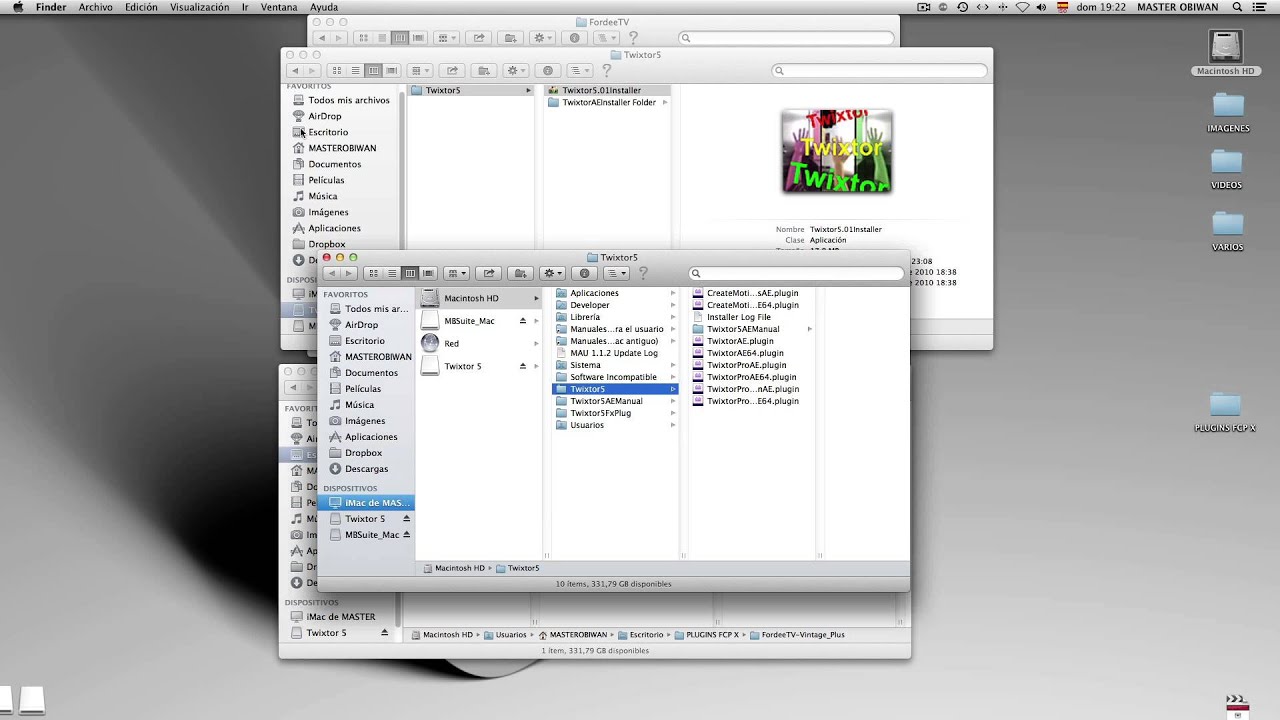The height and width of the screenshot is (720, 1280).
Task: Expand Sistema folder arrow in column
Action: [x=673, y=365]
